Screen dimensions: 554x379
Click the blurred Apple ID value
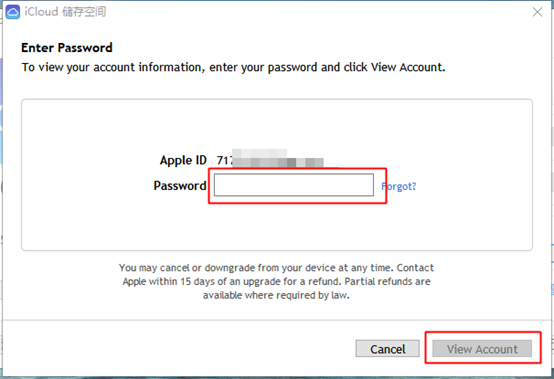click(x=270, y=159)
